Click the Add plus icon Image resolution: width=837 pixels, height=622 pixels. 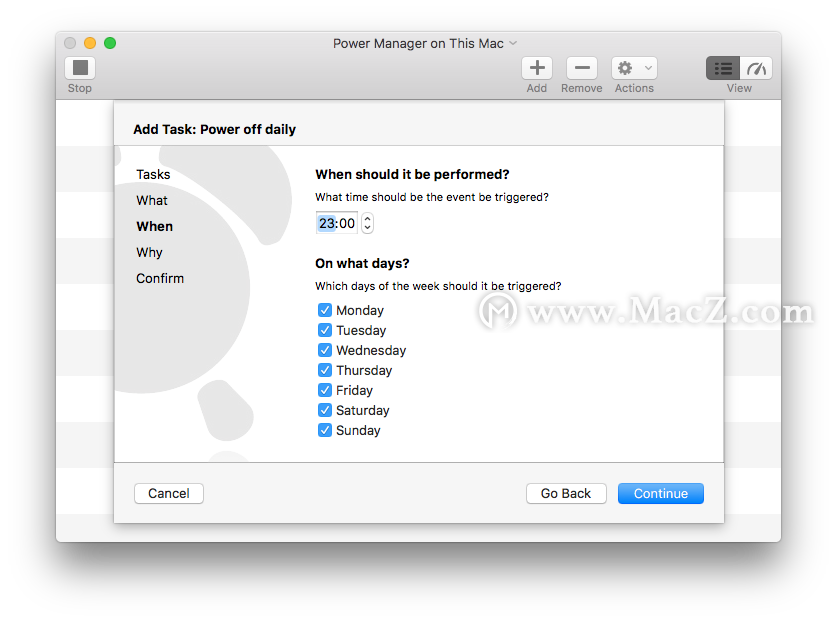pos(536,68)
